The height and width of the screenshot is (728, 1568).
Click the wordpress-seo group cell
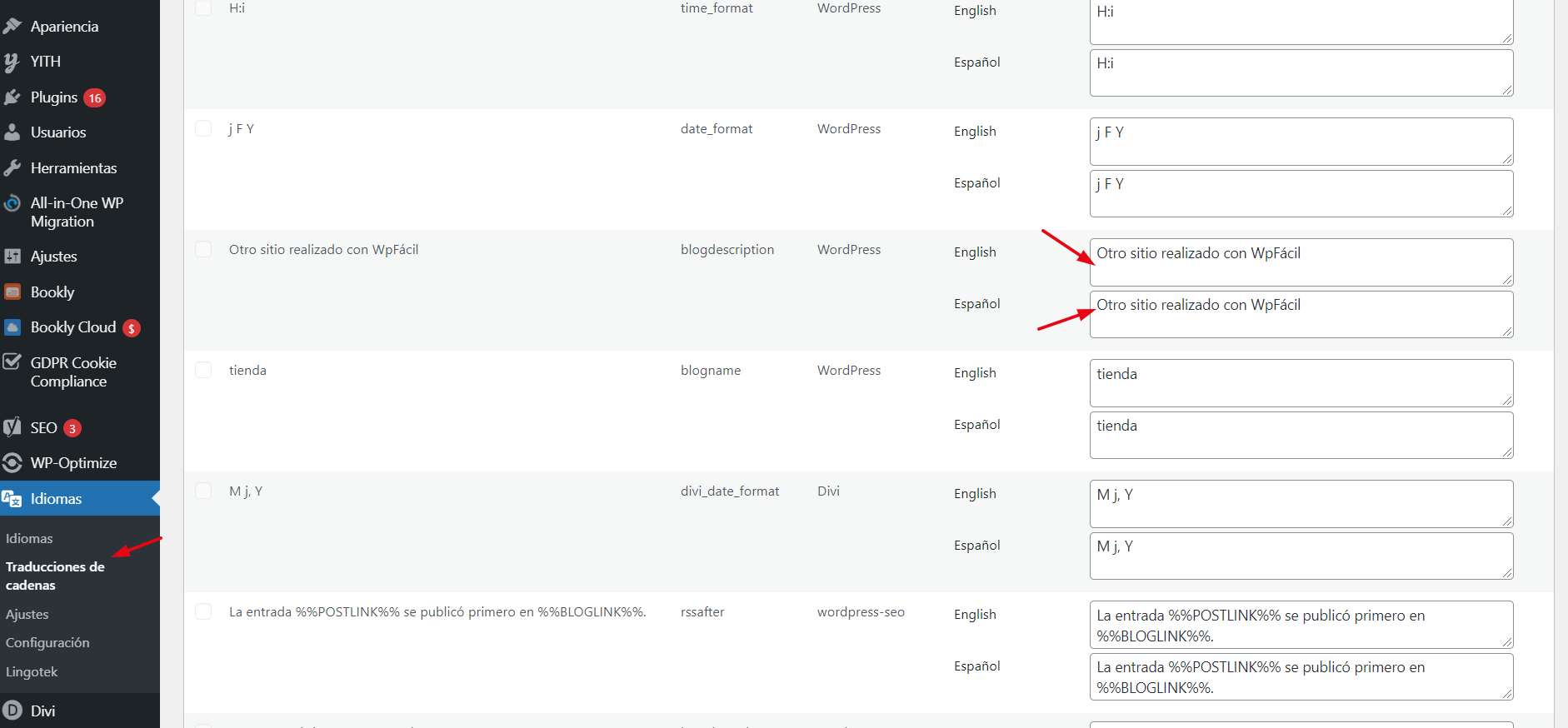pyautogui.click(x=861, y=612)
